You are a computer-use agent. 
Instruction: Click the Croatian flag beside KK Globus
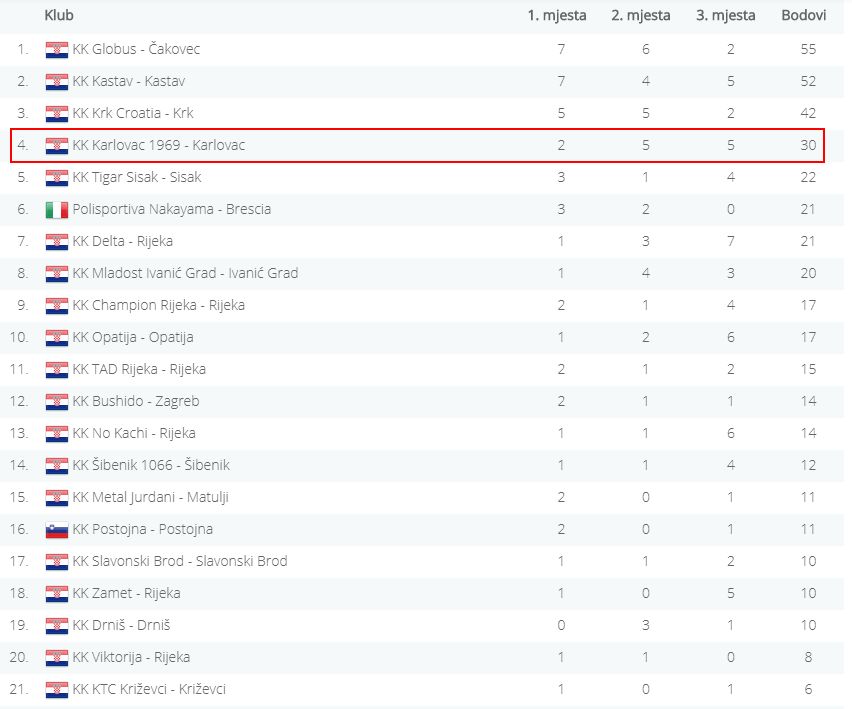click(x=56, y=49)
